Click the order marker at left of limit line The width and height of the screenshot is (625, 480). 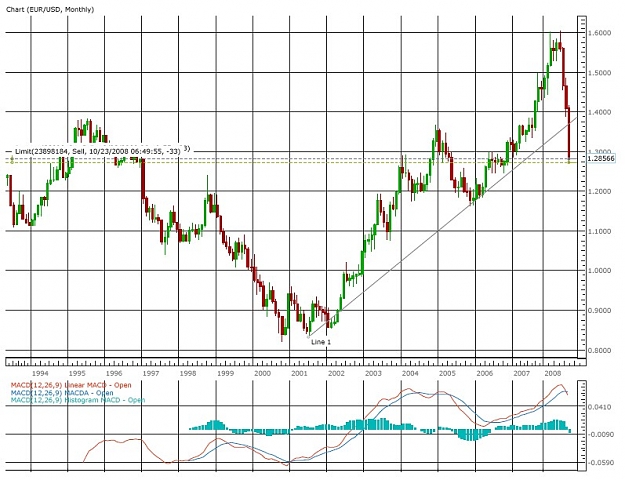(x=12, y=160)
